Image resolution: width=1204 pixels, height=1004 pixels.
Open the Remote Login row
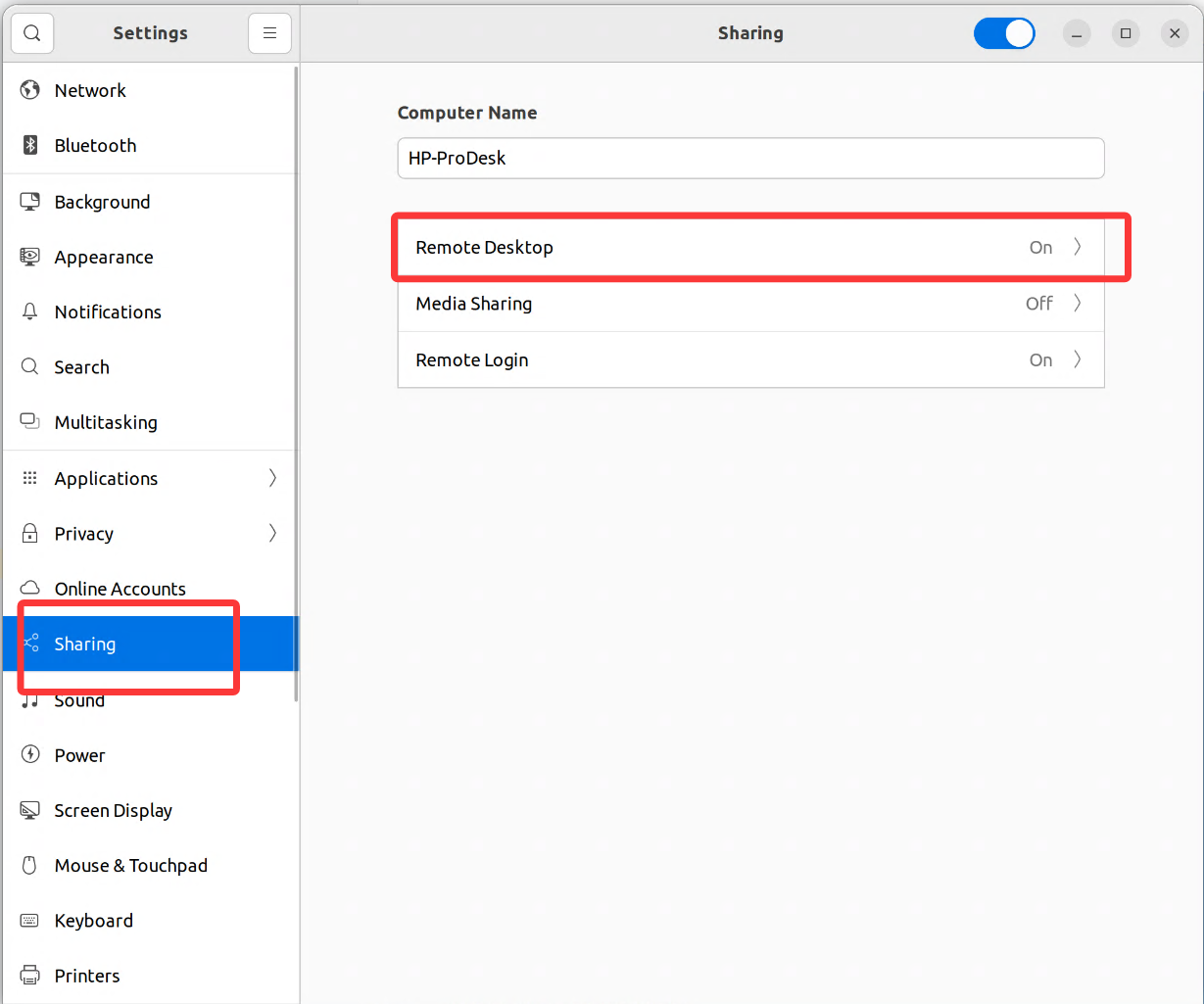coord(750,359)
